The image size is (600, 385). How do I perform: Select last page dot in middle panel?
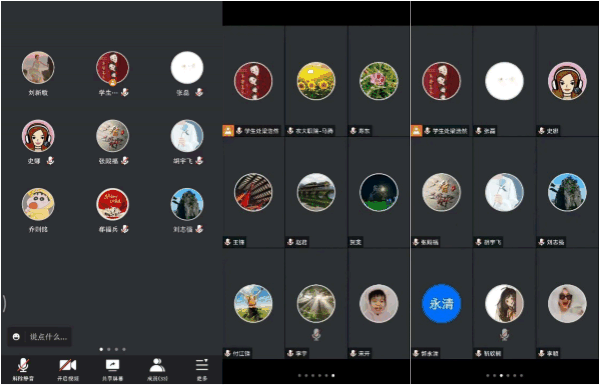click(x=333, y=375)
